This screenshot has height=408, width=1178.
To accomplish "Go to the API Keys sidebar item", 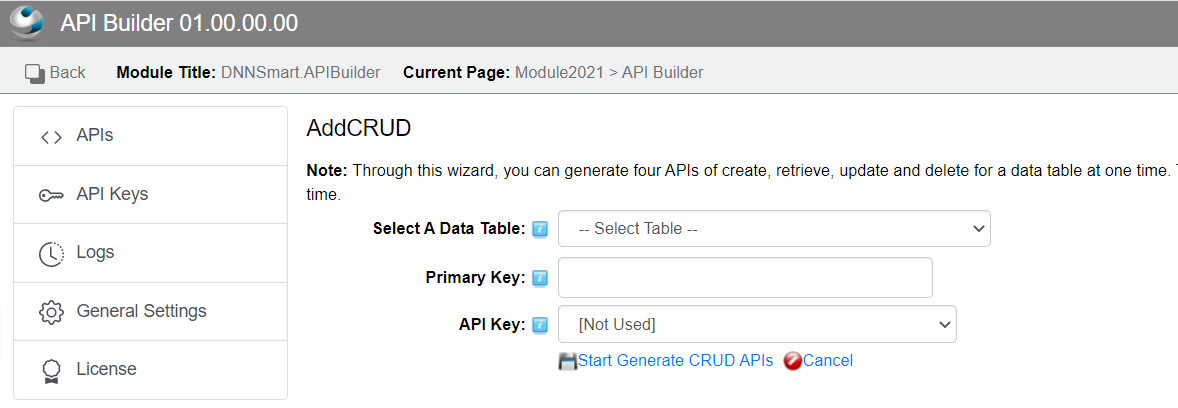I will [150, 195].
